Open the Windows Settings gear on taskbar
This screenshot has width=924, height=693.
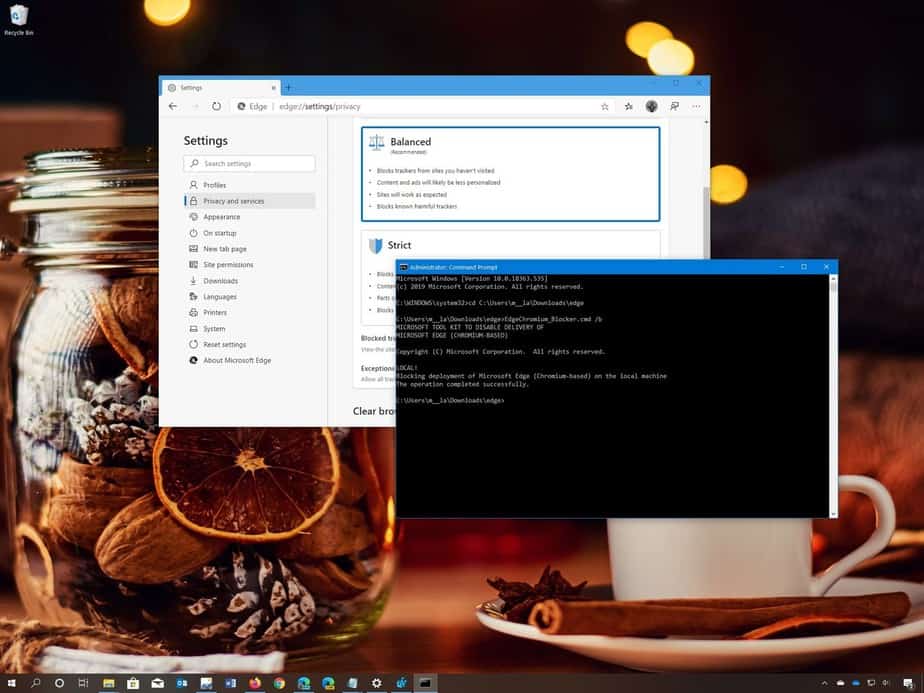pyautogui.click(x=377, y=683)
